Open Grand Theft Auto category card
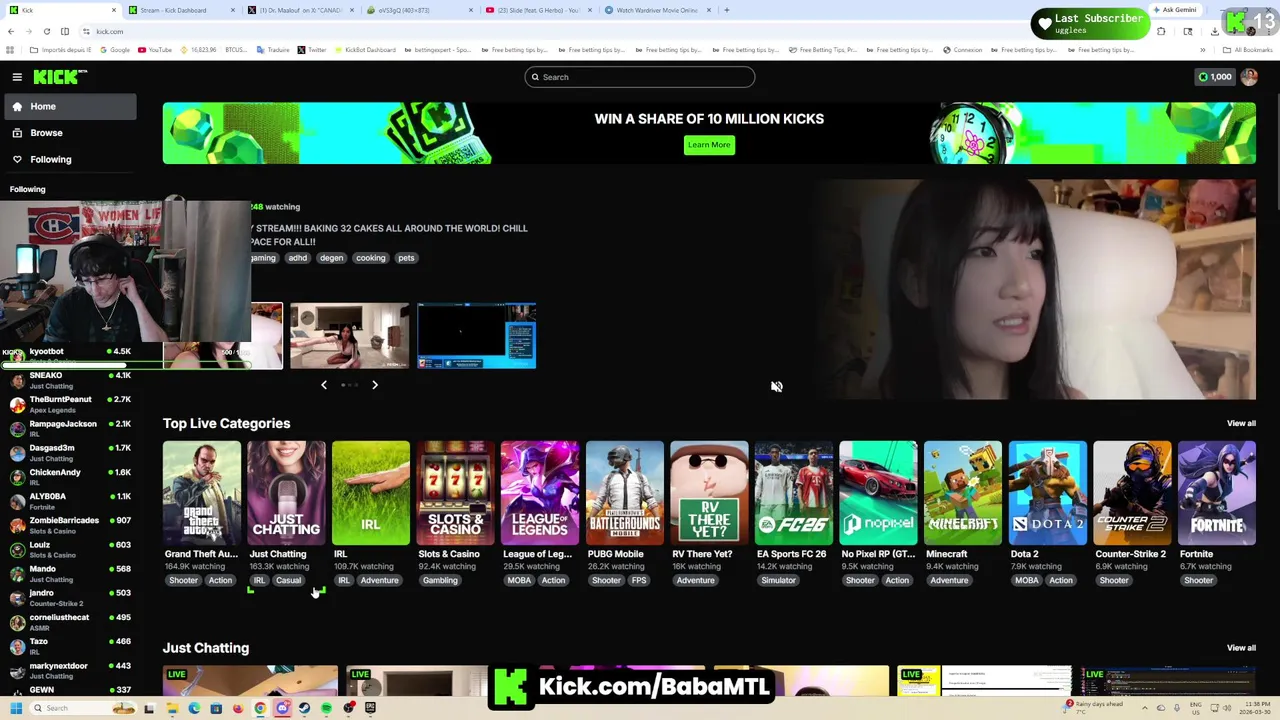Screen dimensions: 1280x720 coord(202,493)
